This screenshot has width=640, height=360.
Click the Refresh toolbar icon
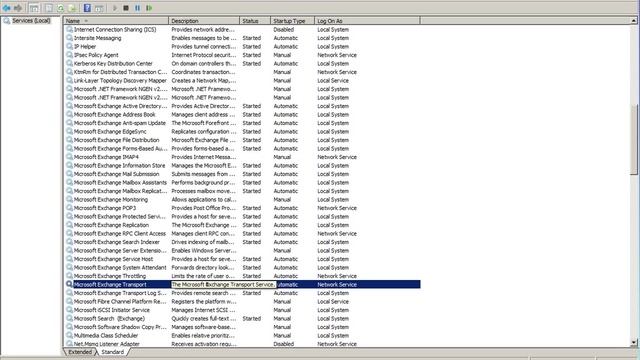(x=60, y=8)
